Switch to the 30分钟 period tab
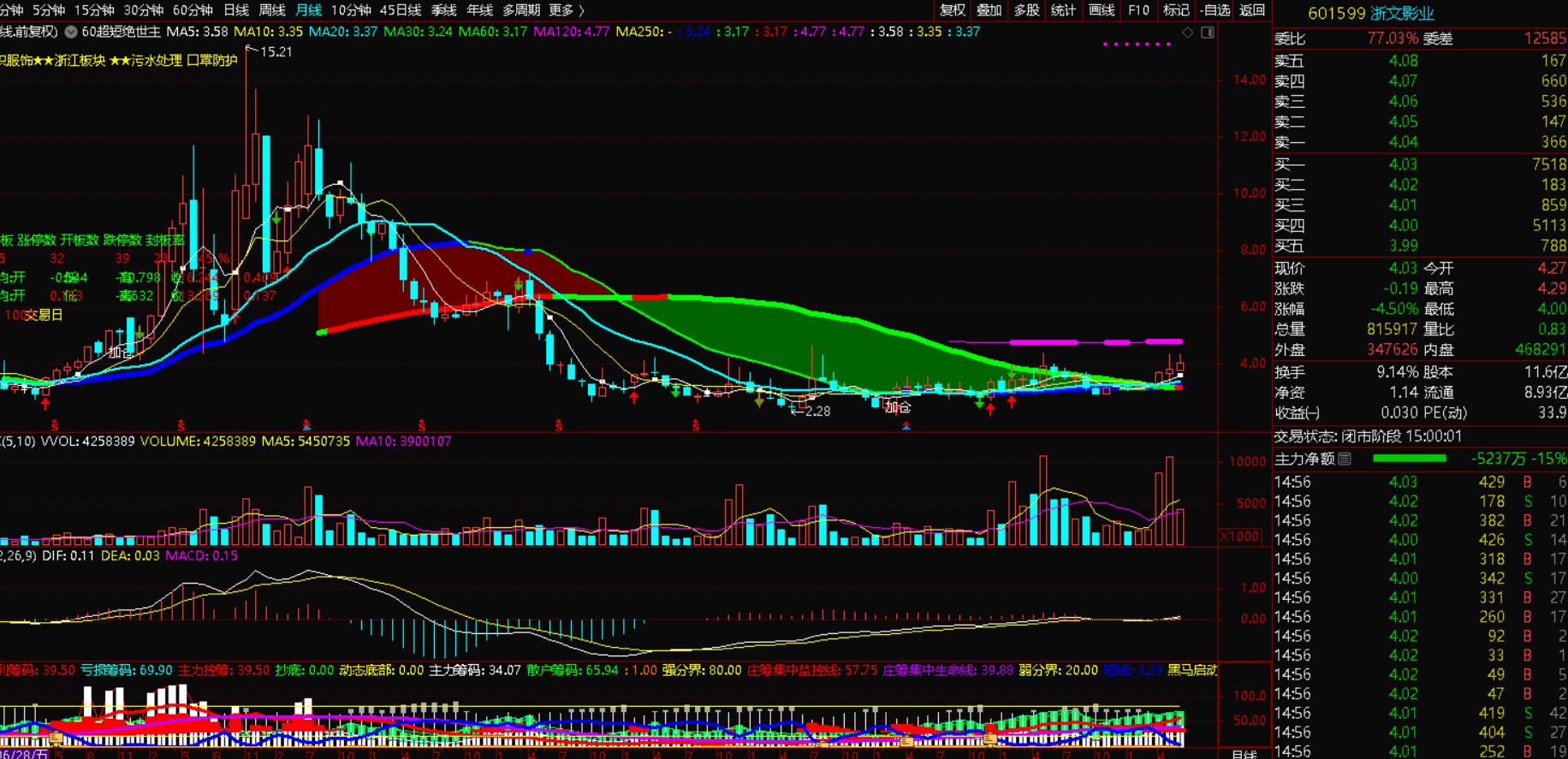The height and width of the screenshot is (759, 1568). [144, 10]
